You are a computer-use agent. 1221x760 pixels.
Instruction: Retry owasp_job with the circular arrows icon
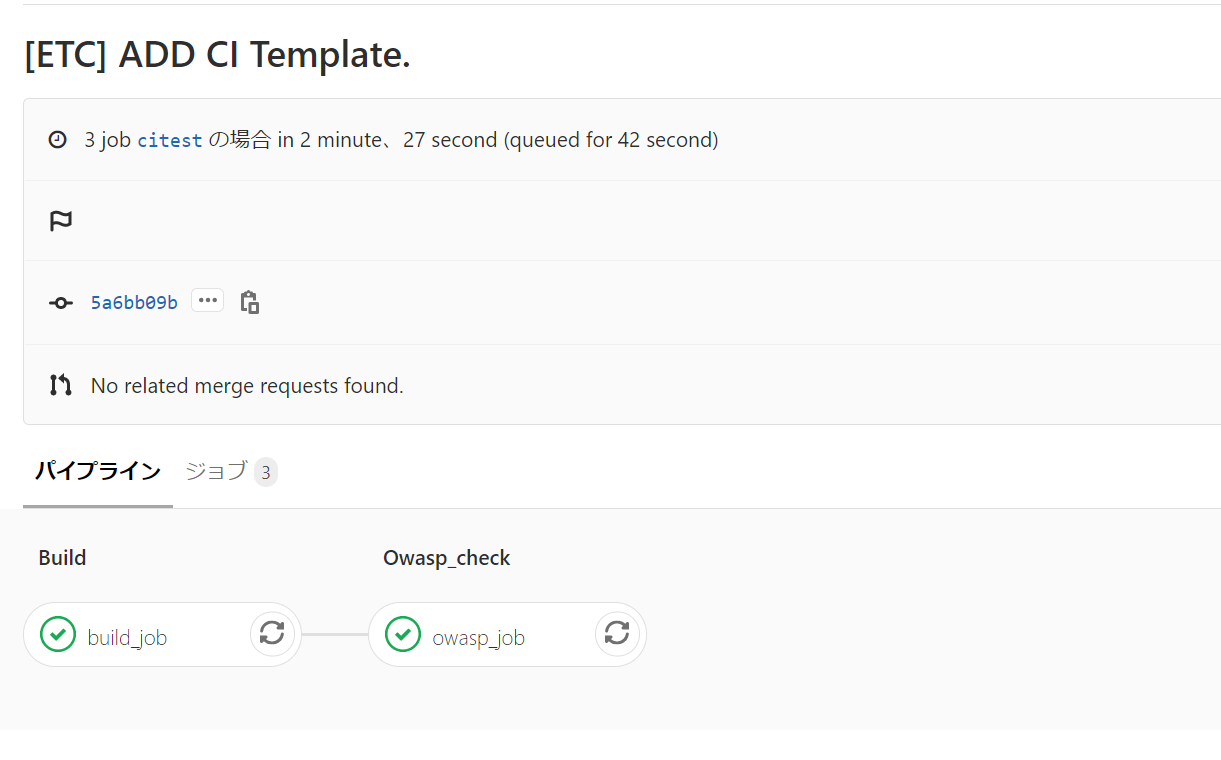click(x=617, y=633)
